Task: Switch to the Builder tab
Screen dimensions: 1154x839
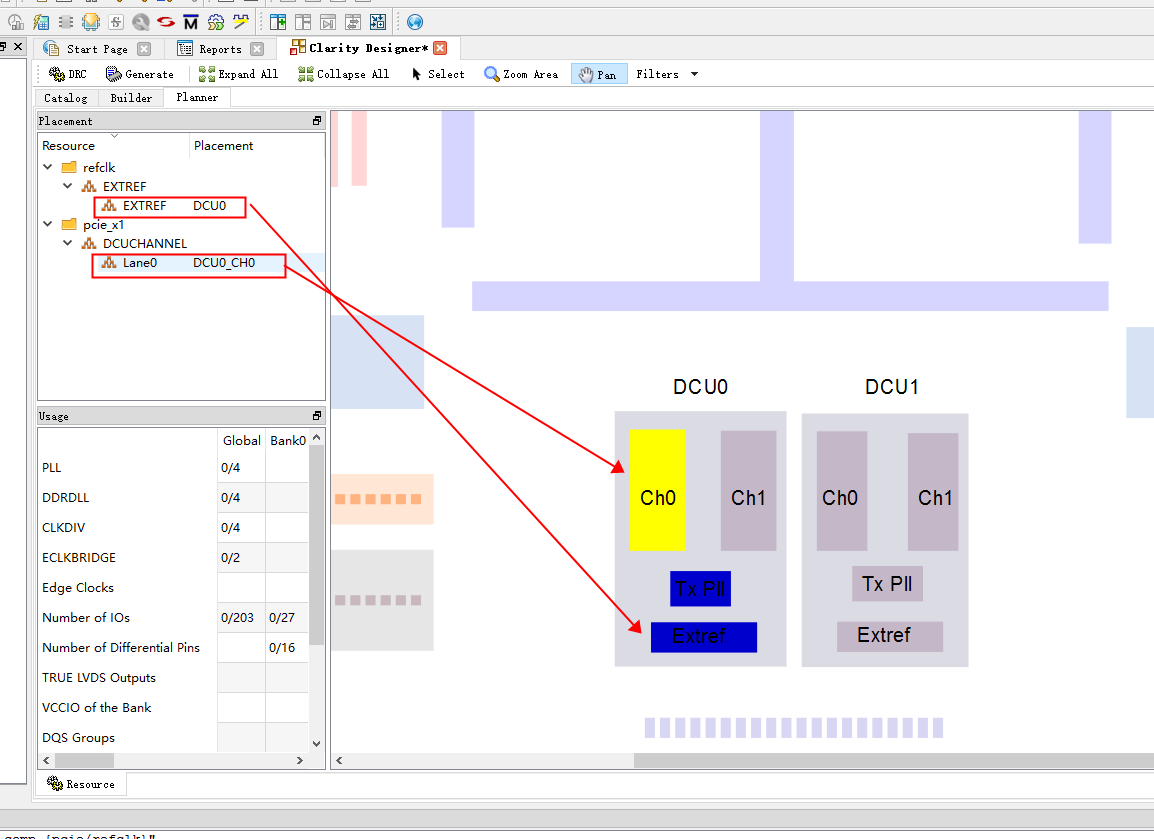Action: (131, 98)
